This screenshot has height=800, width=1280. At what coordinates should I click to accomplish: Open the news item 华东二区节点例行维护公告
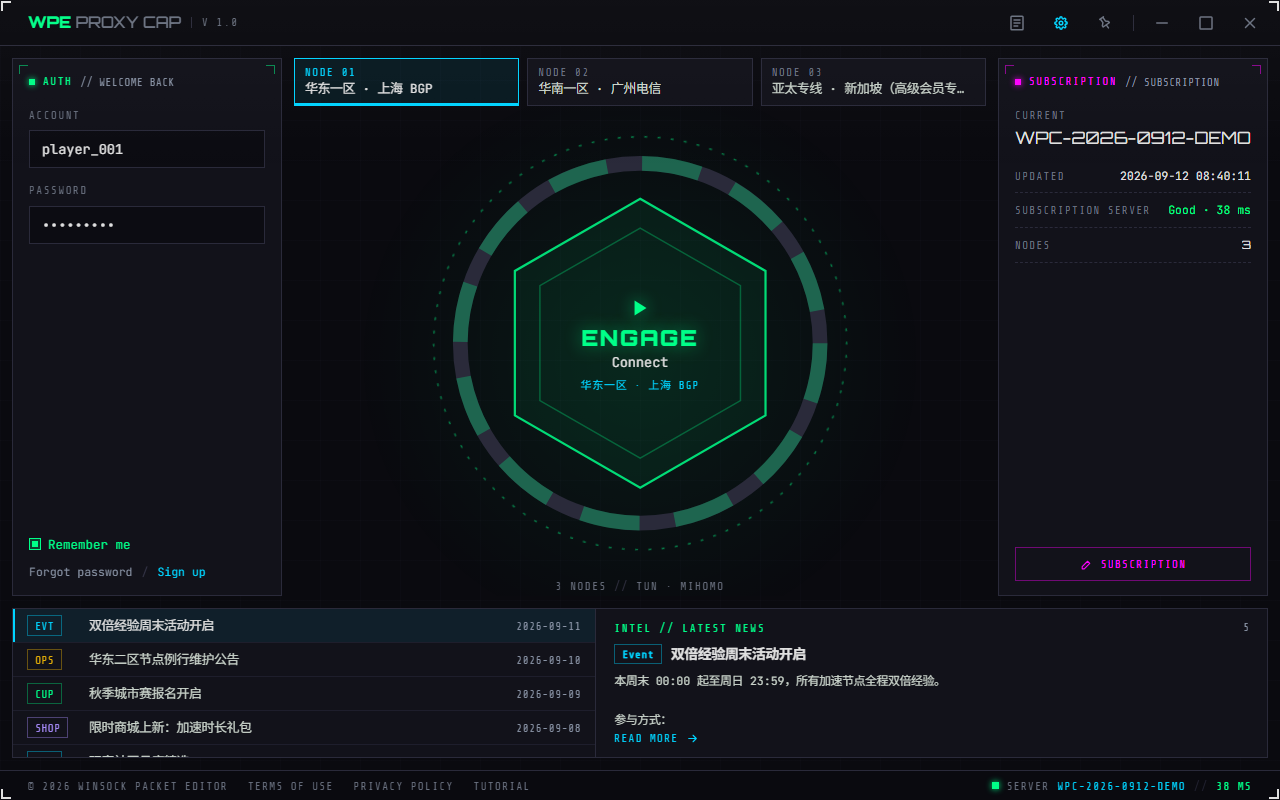[x=304, y=660]
